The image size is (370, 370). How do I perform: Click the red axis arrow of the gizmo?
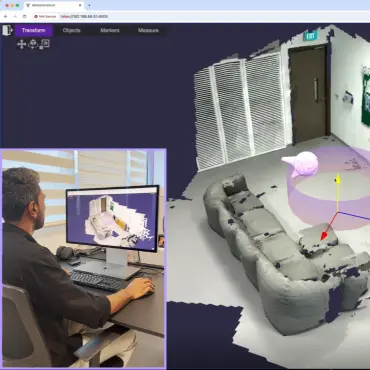[x=324, y=236]
